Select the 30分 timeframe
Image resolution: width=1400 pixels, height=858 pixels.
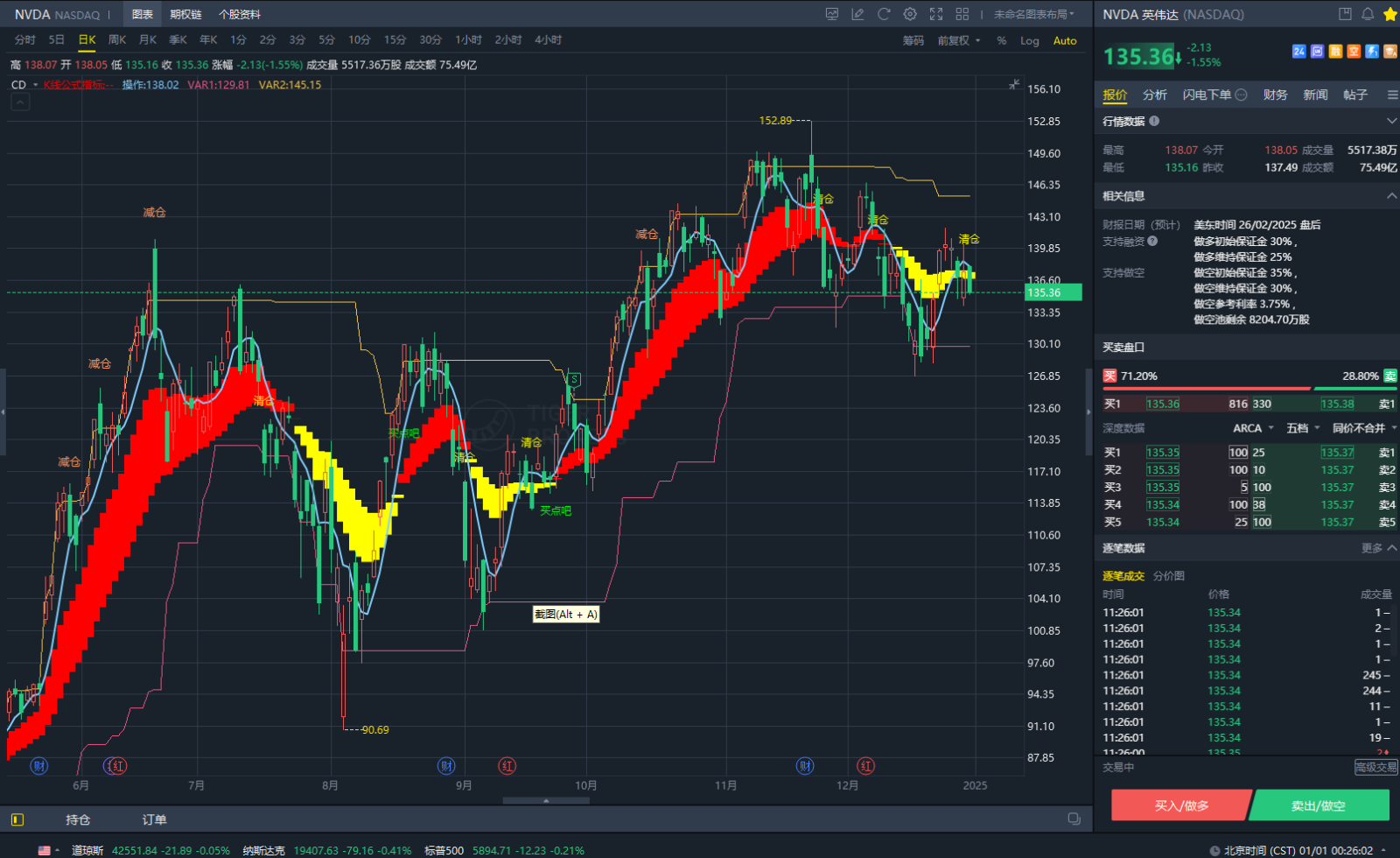tap(430, 40)
